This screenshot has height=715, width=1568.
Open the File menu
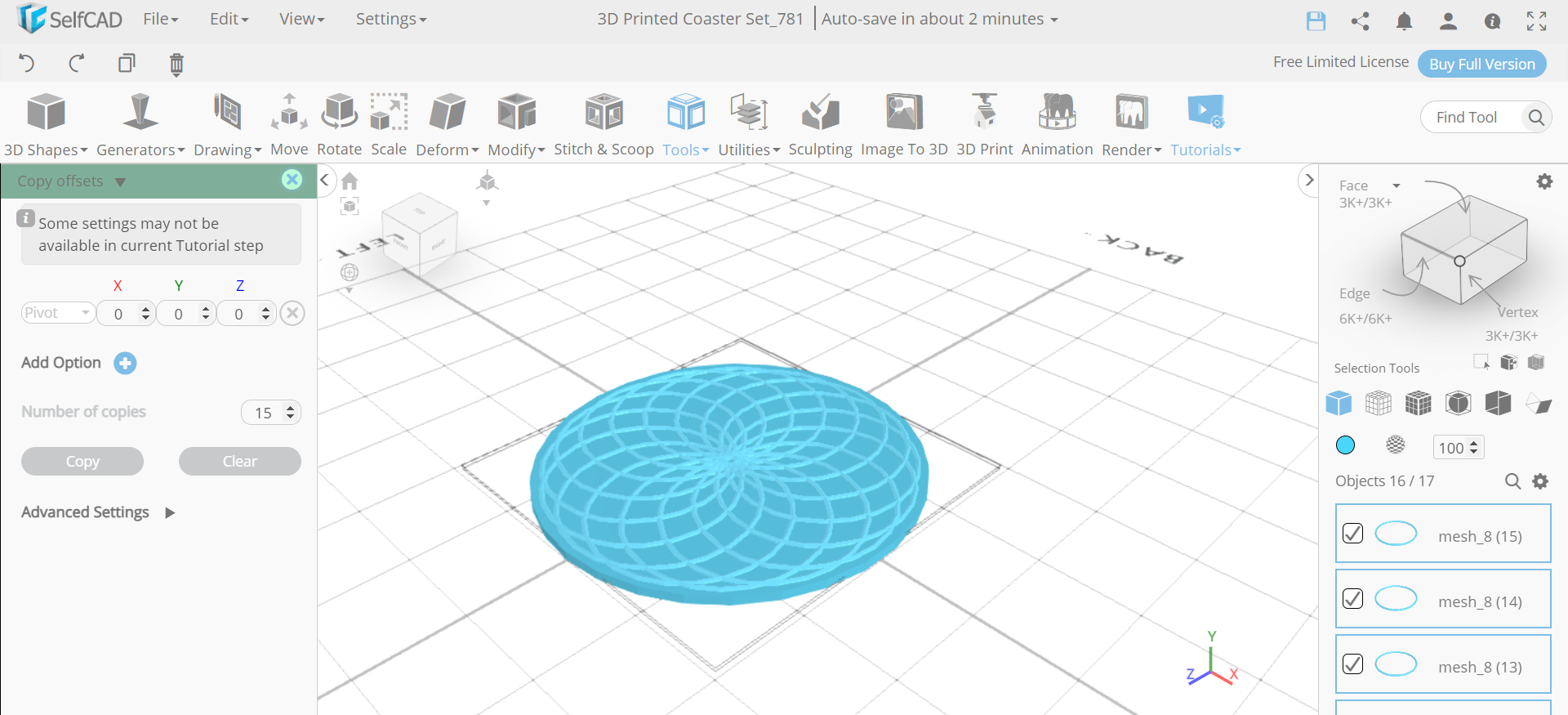tap(160, 19)
